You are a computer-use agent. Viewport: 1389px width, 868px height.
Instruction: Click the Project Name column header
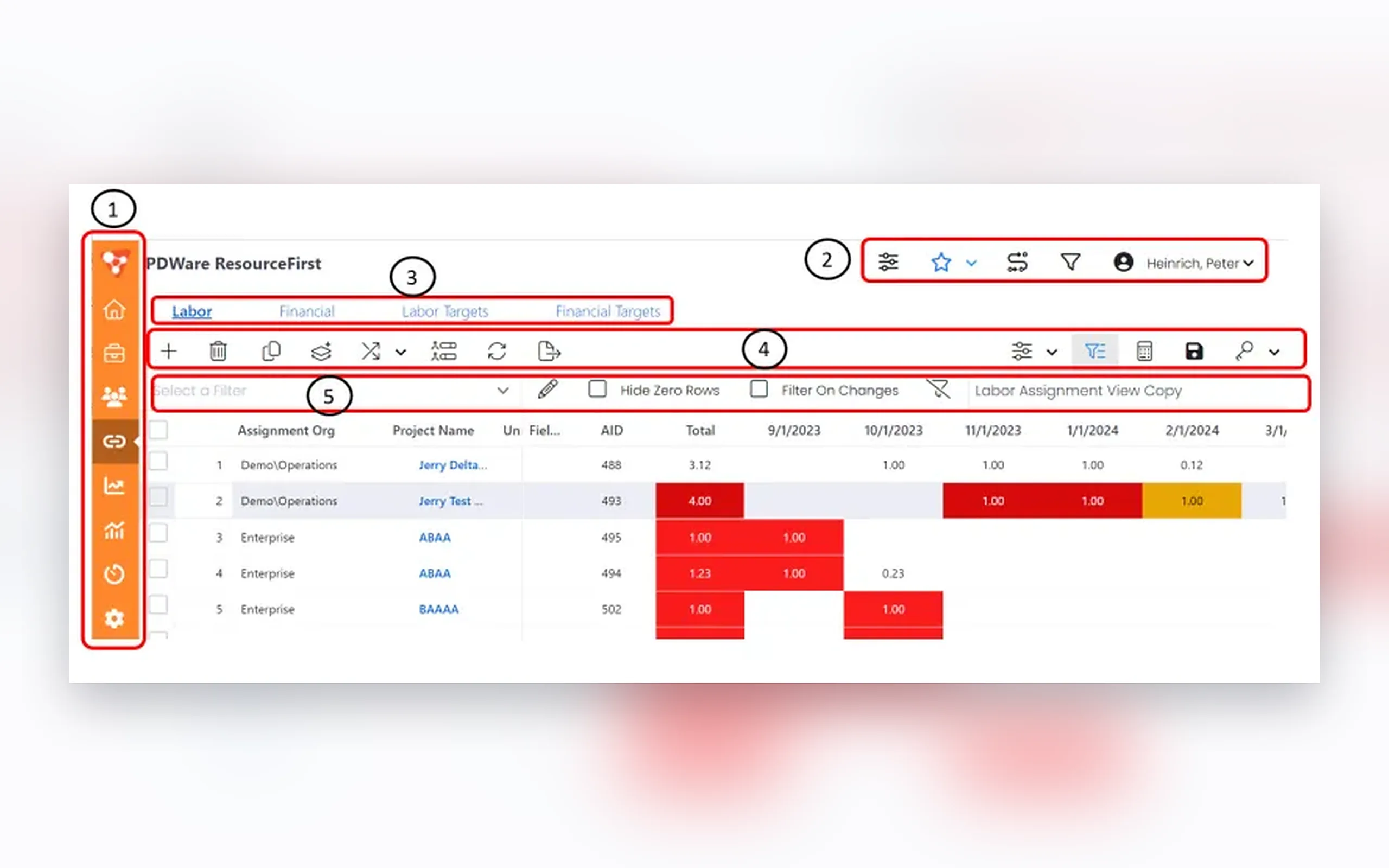pos(433,431)
